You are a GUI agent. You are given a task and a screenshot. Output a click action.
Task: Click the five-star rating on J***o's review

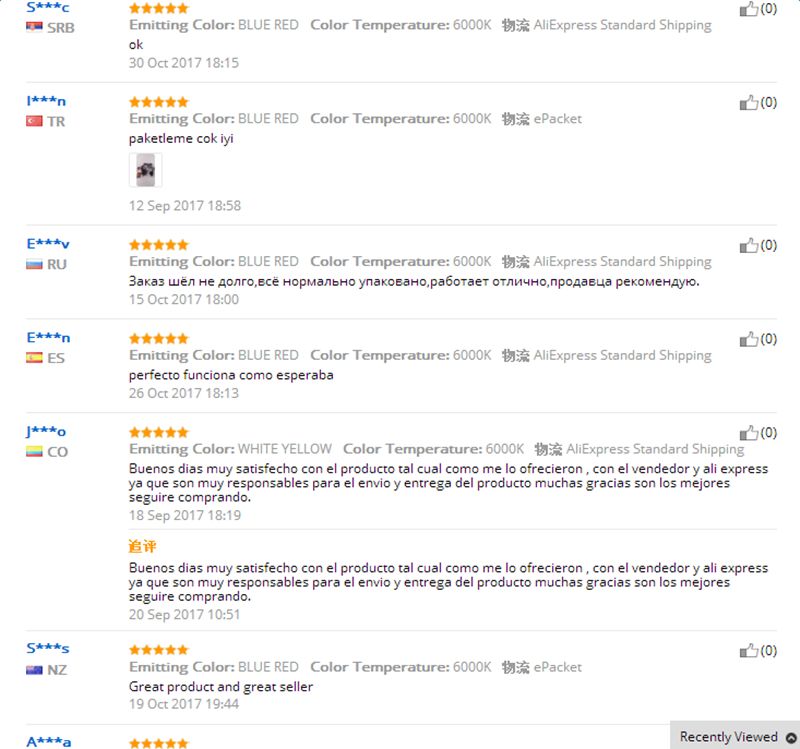[x=159, y=433]
